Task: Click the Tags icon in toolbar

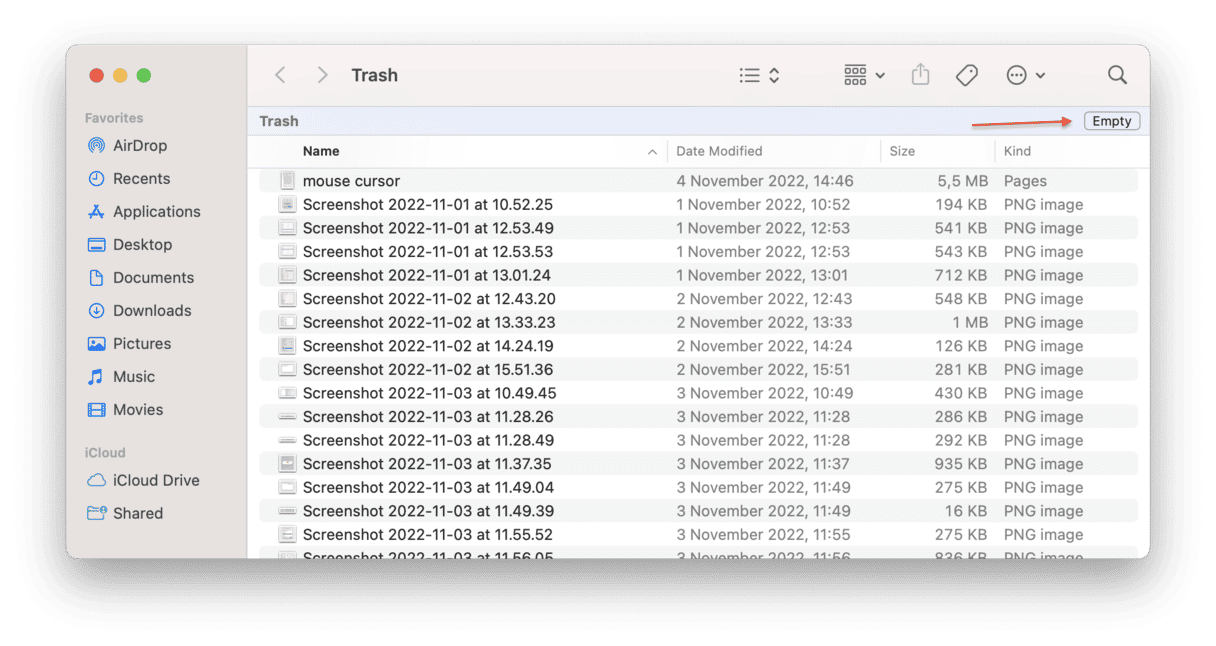Action: [x=966, y=75]
